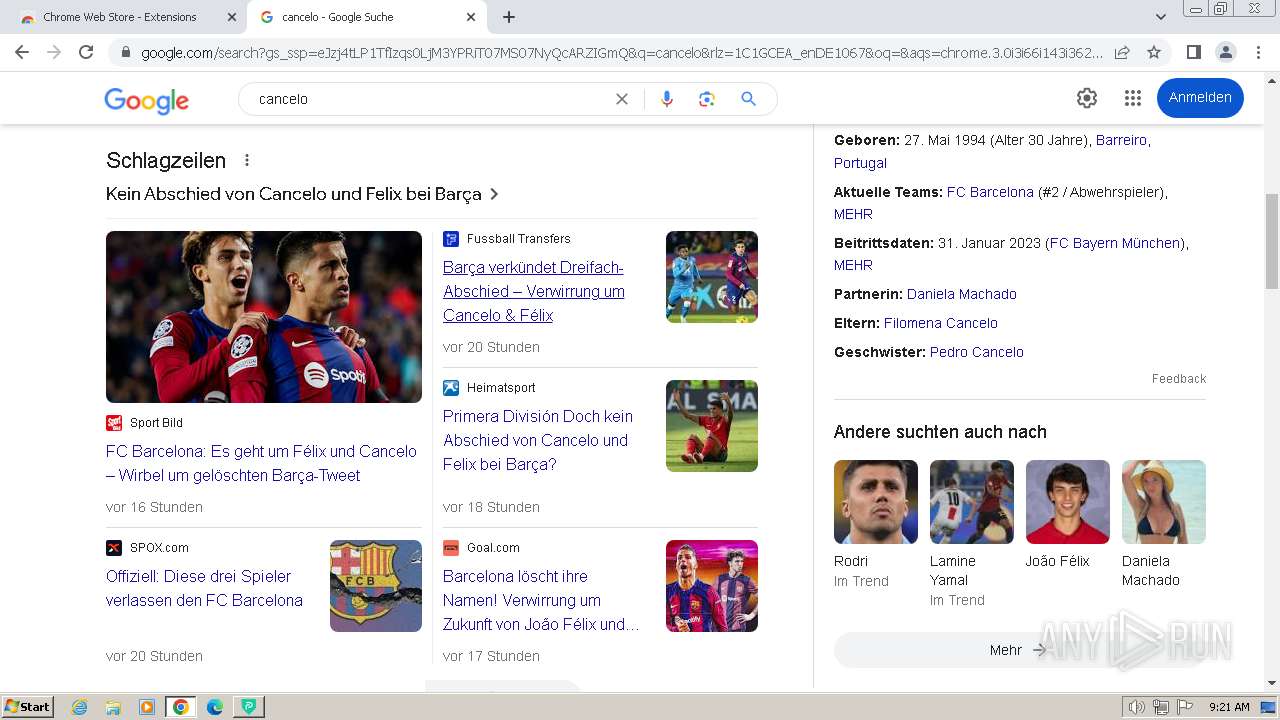
Task: Open Barça verkündet Dreifach-Abschied article
Action: click(534, 291)
